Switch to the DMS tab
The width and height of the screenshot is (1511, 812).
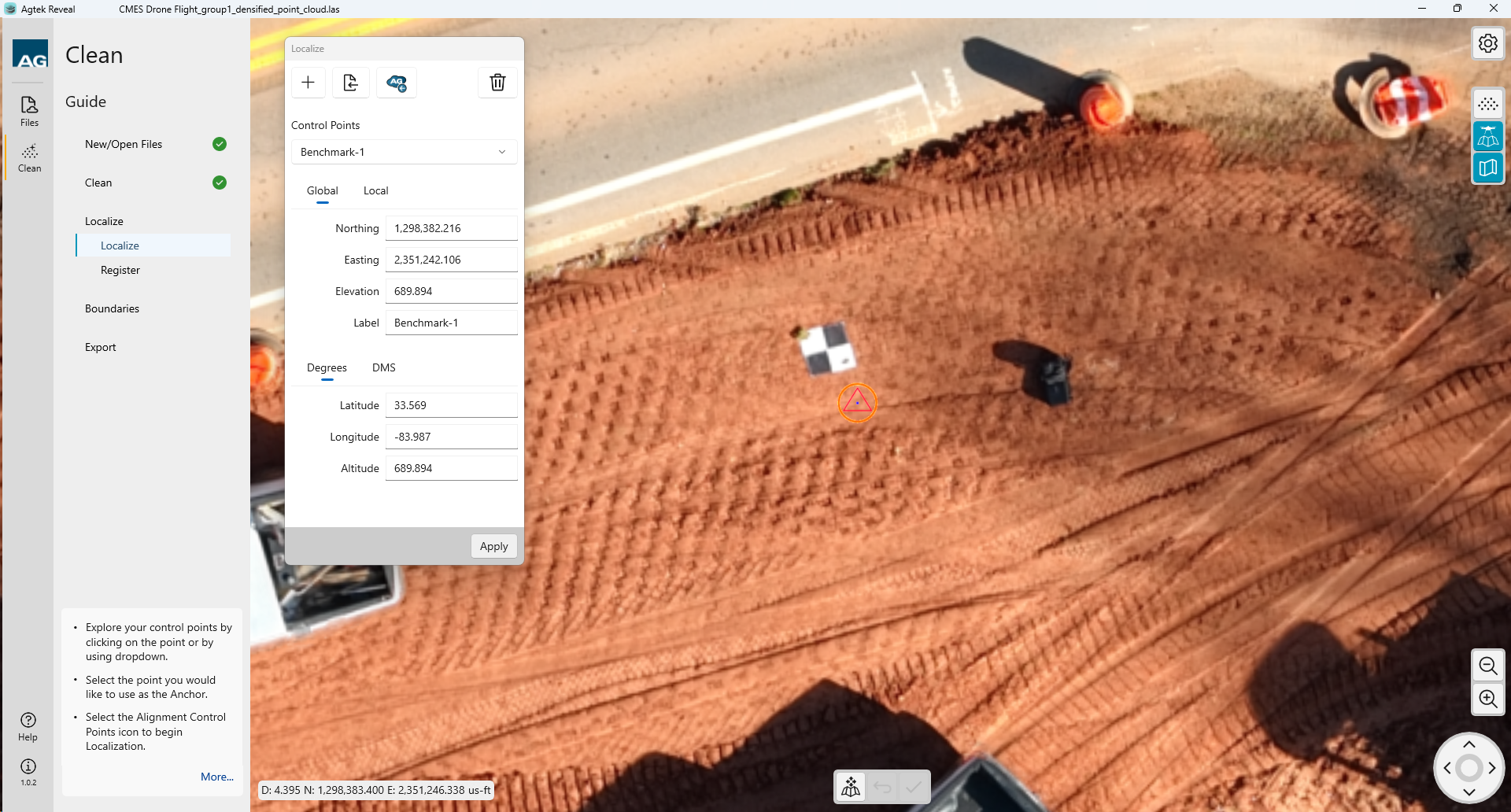coord(383,367)
